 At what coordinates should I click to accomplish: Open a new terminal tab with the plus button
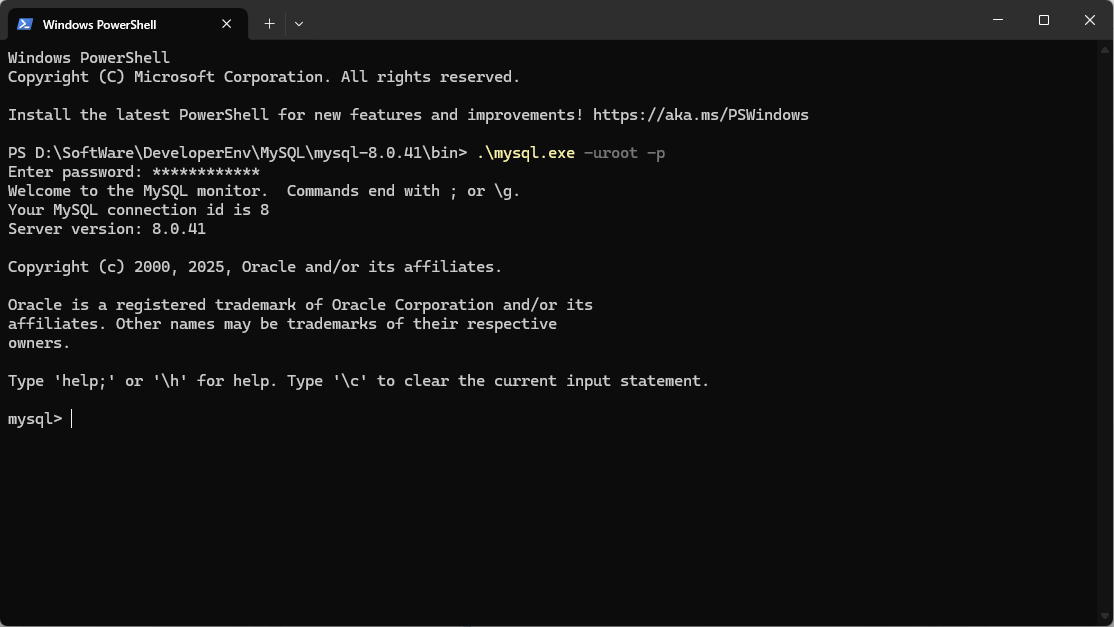(269, 23)
